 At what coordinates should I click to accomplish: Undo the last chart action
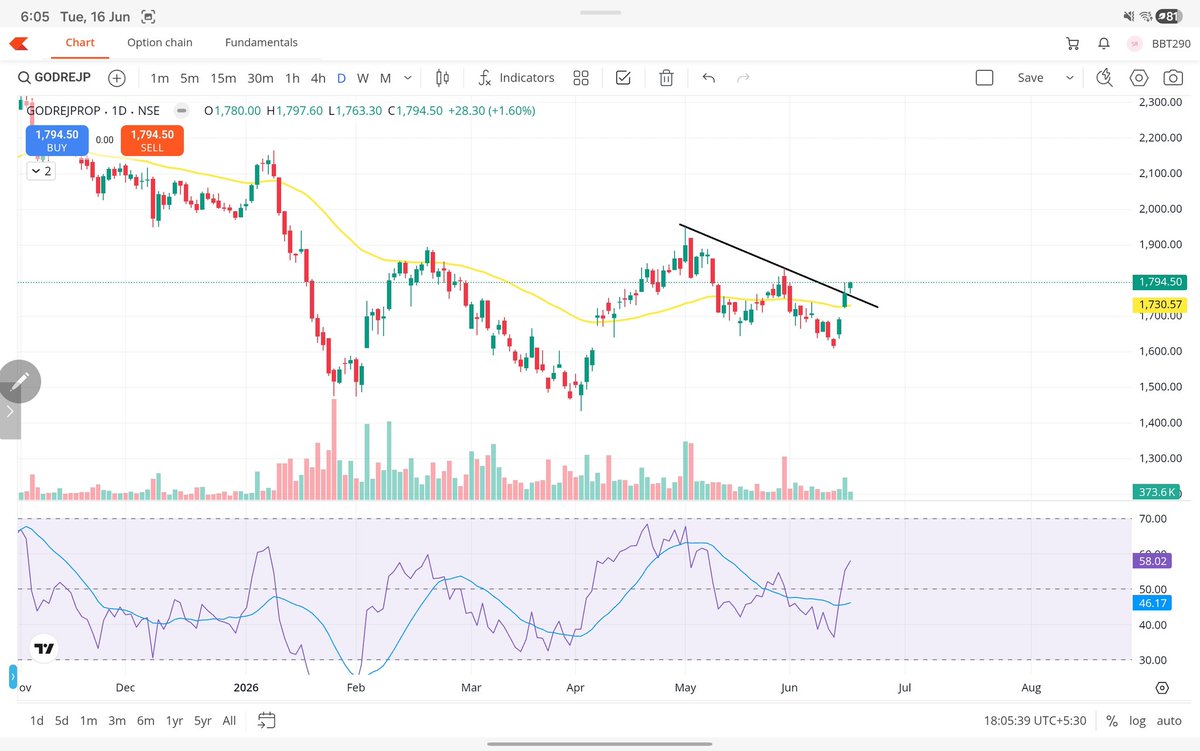pos(709,78)
